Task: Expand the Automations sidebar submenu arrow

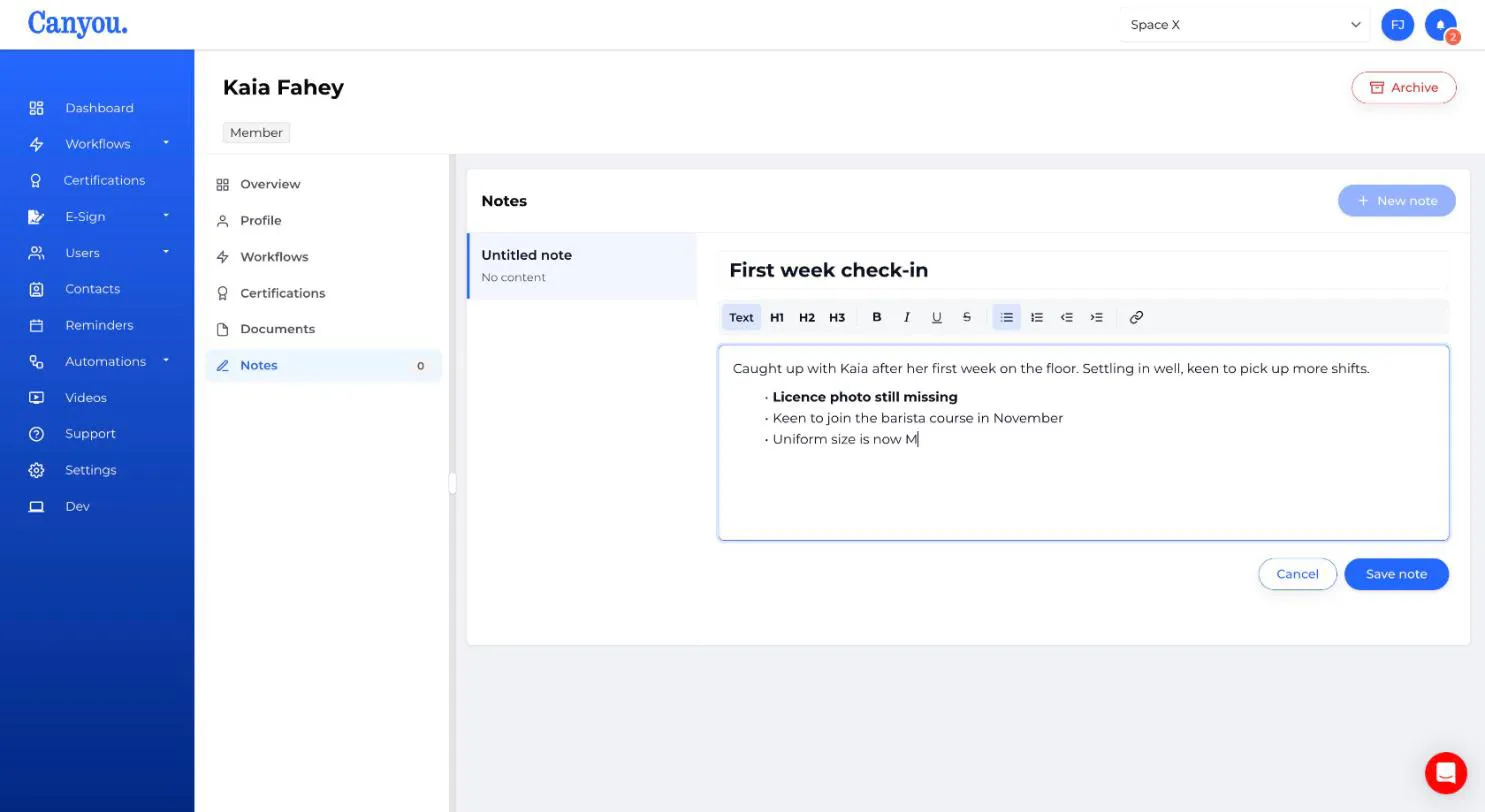Action: coord(166,361)
